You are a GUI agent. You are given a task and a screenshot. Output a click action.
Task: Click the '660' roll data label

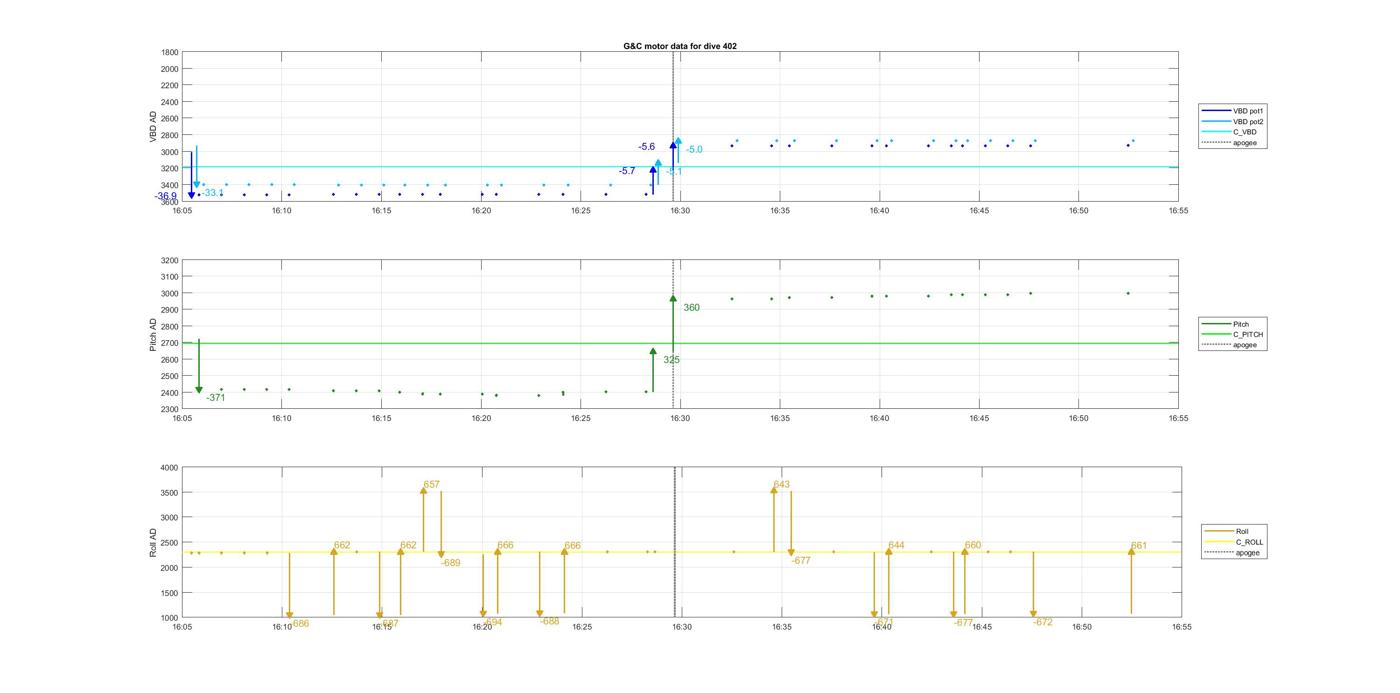tap(973, 546)
